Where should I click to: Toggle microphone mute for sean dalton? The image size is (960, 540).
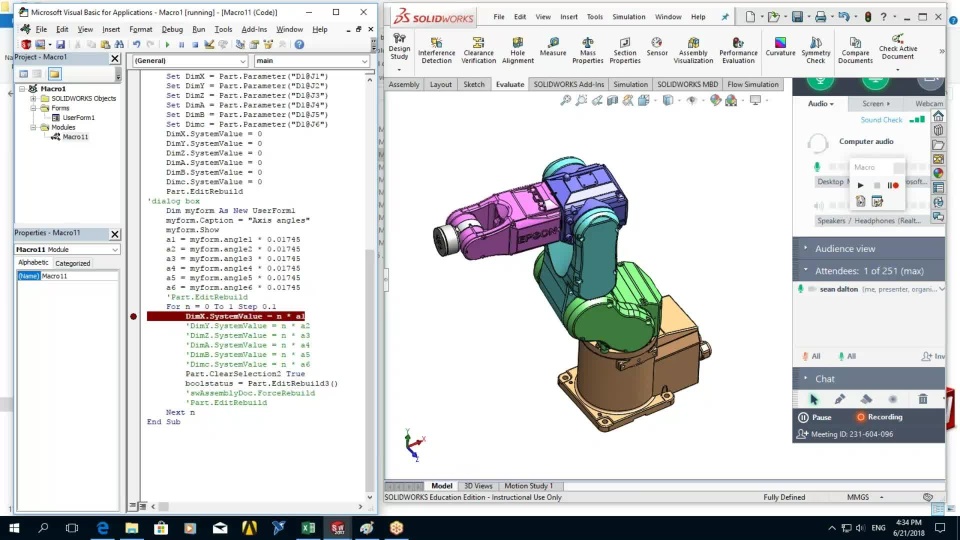tap(801, 289)
